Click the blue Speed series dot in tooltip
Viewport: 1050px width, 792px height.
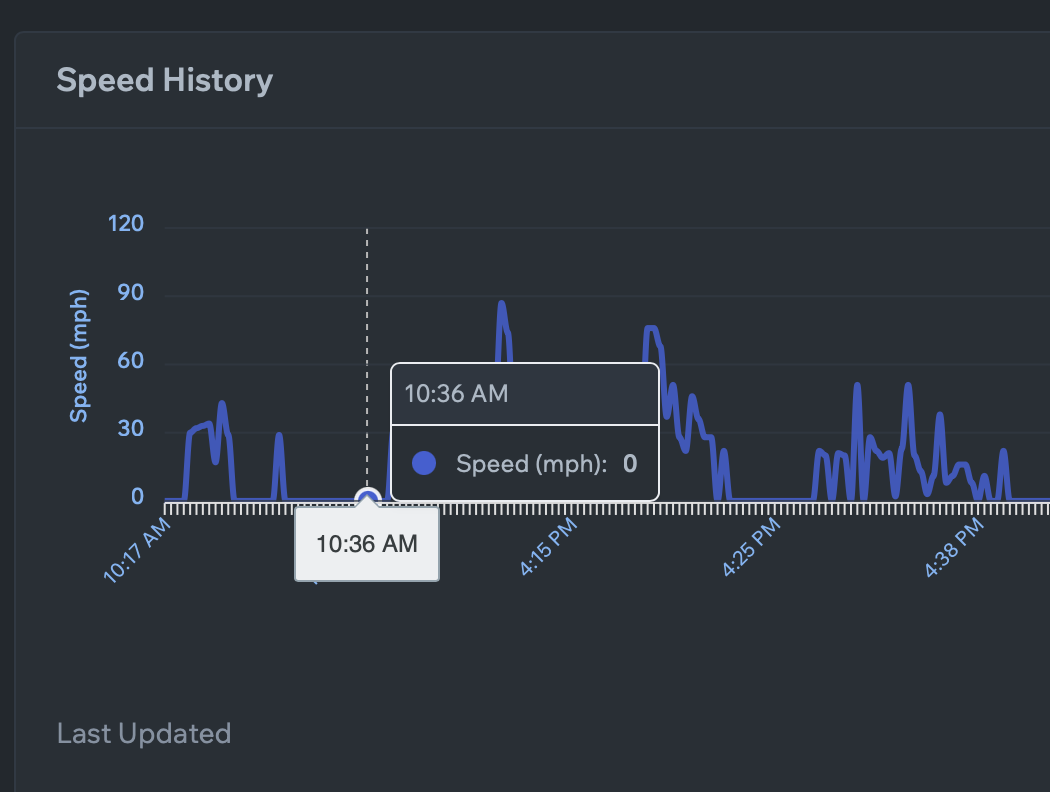tap(424, 463)
